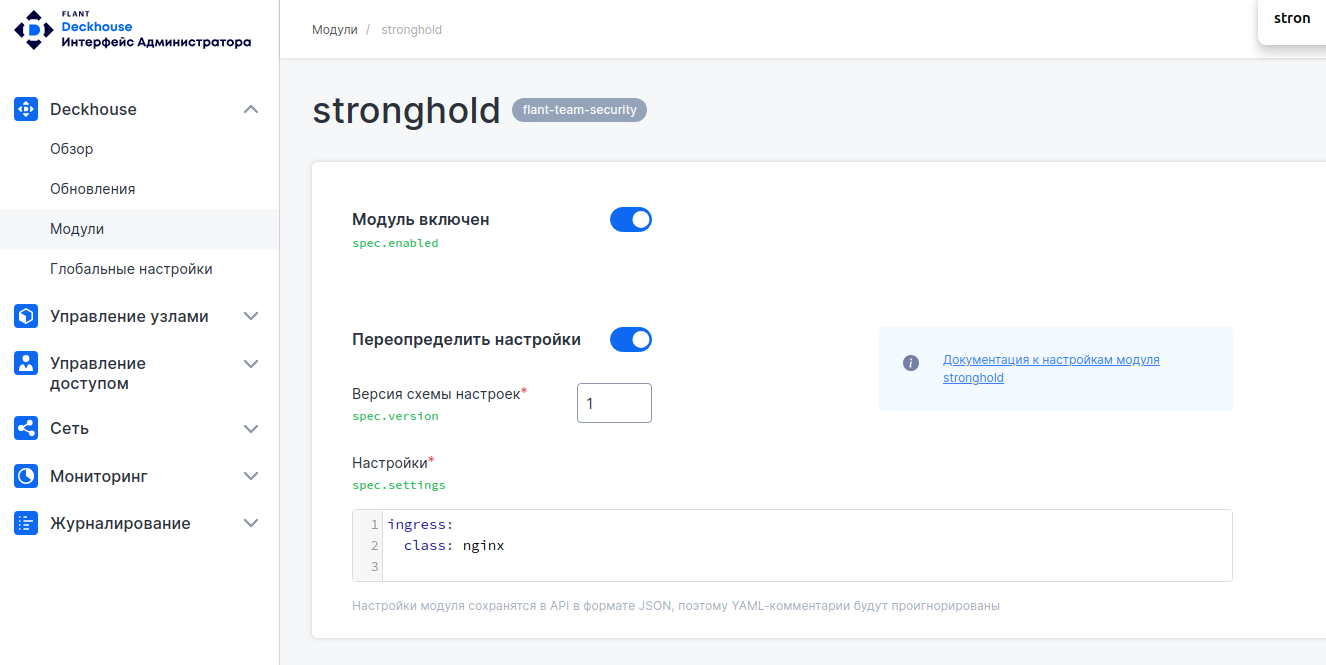The height and width of the screenshot is (665, 1326).
Task: Disable the Модуль включен toggle
Action: tap(631, 219)
